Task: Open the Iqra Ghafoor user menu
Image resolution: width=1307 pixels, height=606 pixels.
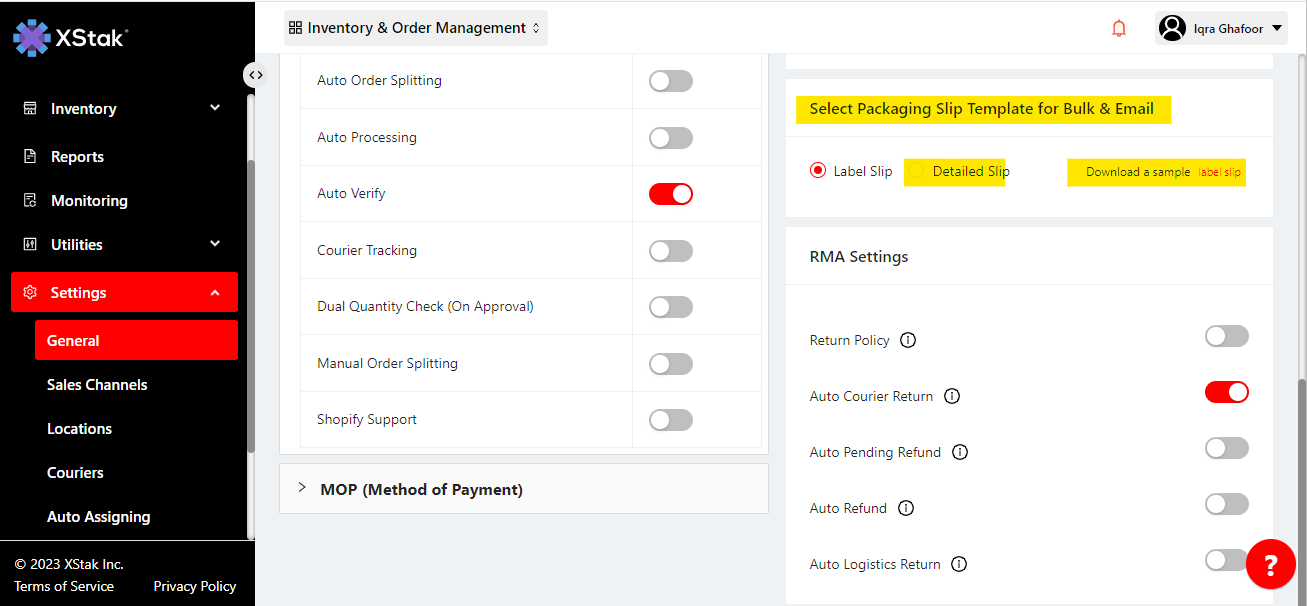Action: (x=1221, y=28)
